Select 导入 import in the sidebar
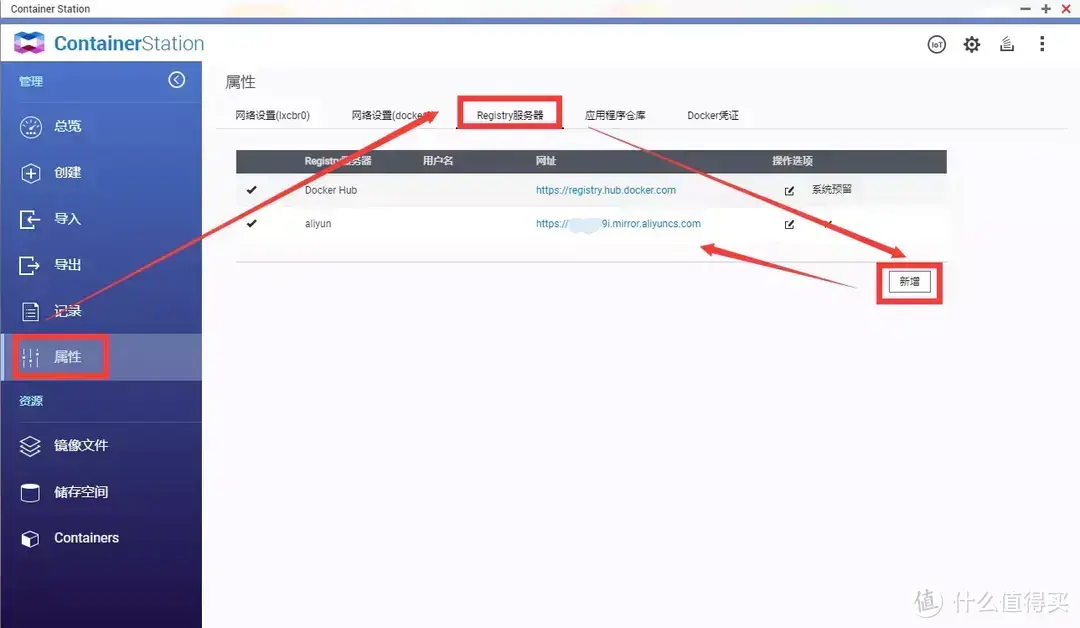1080x628 pixels. [67, 218]
